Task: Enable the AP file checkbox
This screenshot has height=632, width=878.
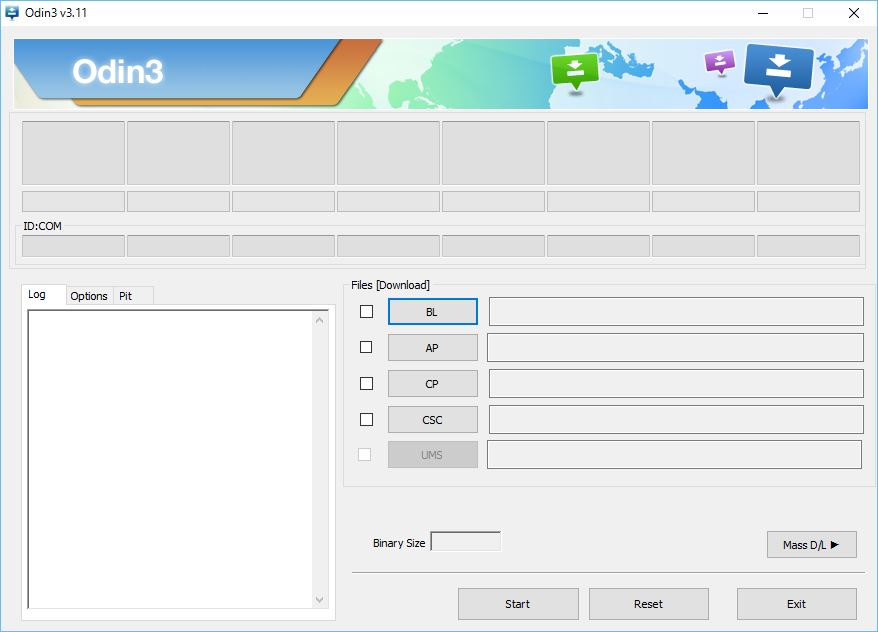Action: click(366, 347)
